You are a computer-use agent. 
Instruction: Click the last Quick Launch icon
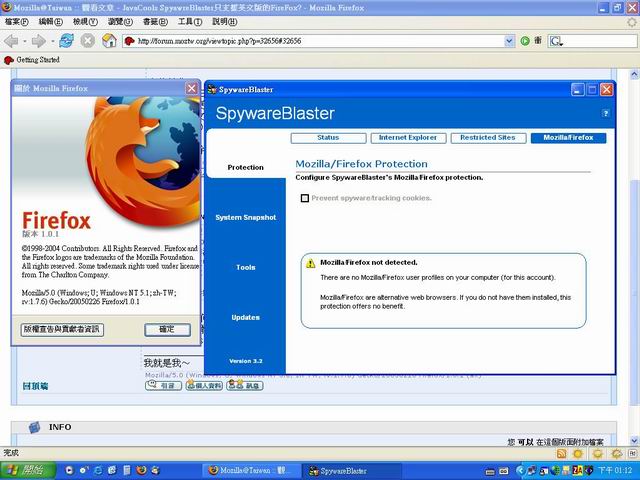[156, 470]
